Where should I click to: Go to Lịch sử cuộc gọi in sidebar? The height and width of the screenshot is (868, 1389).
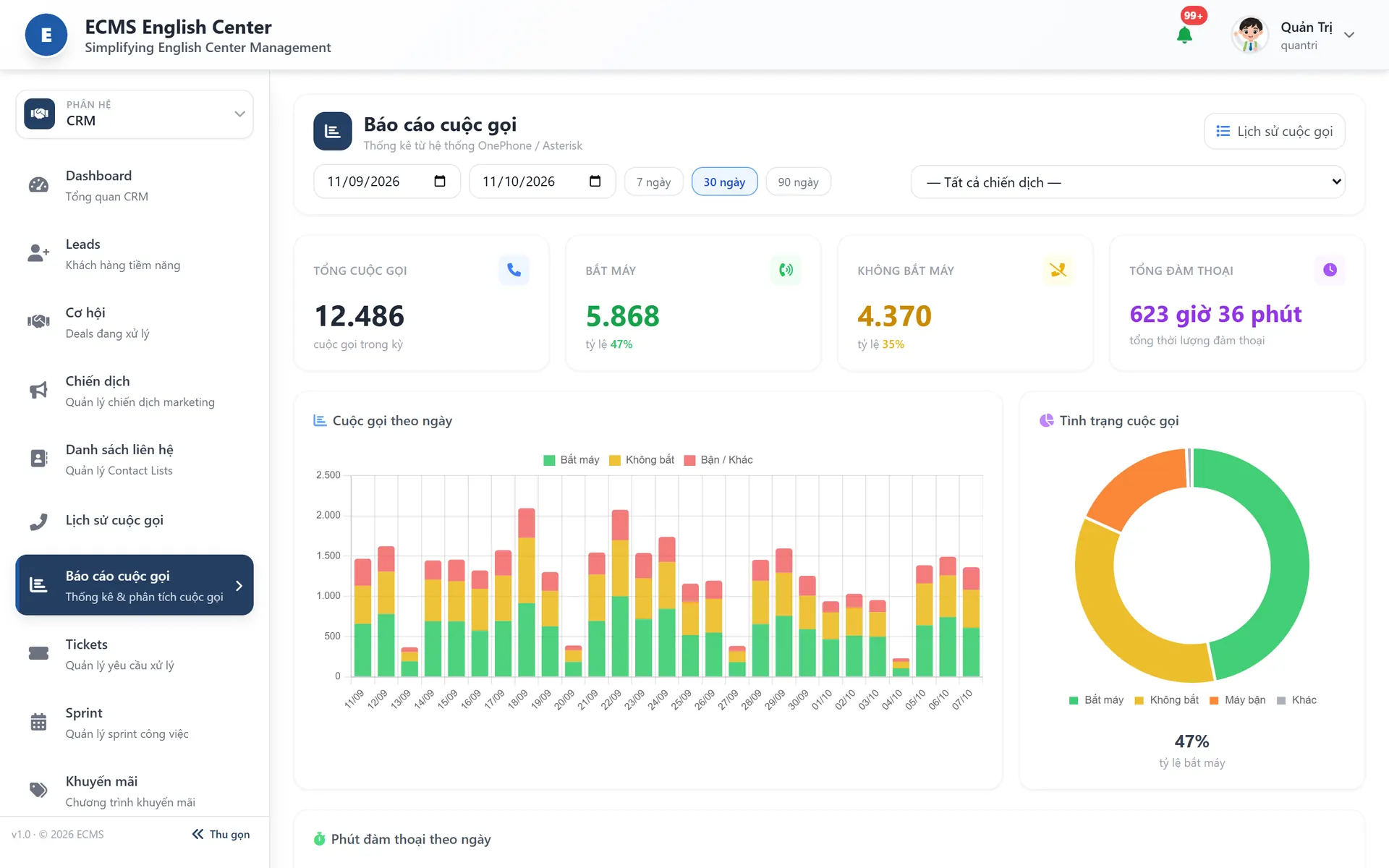[135, 521]
